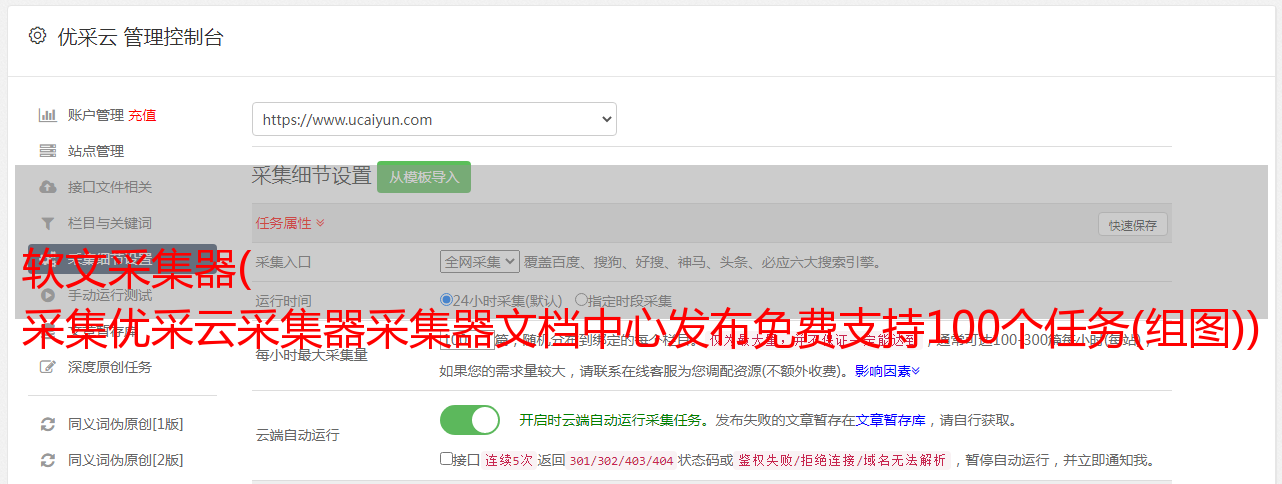The image size is (1282, 484).
Task: Toggle the 云端自动运行 green switch
Action: coord(470,420)
